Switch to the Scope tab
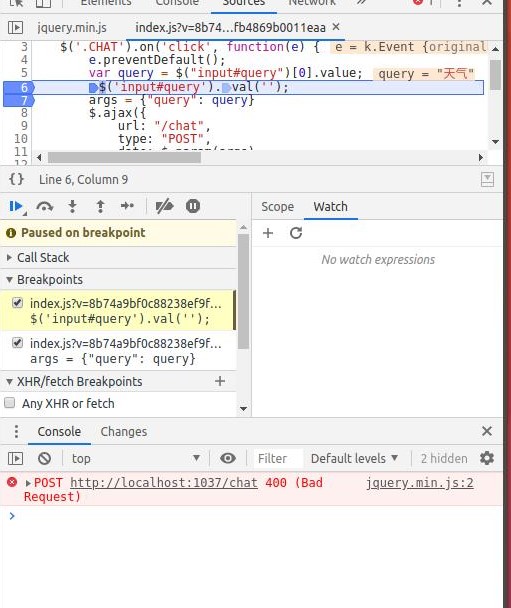 tap(278, 207)
